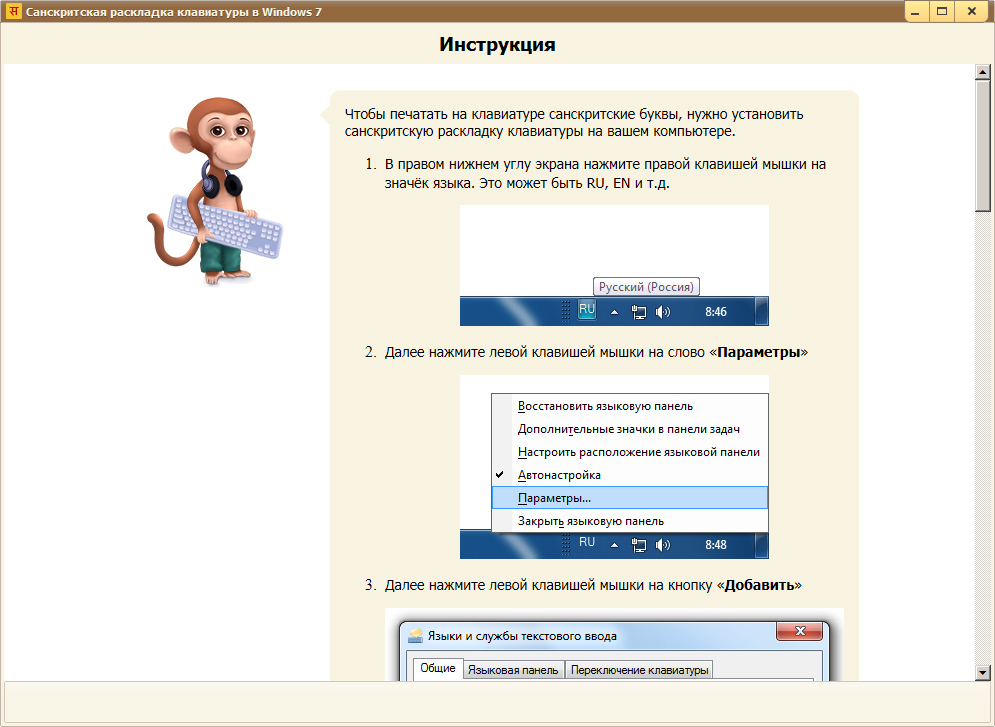Open the «Переключение клавиатуры» tab

[639, 669]
